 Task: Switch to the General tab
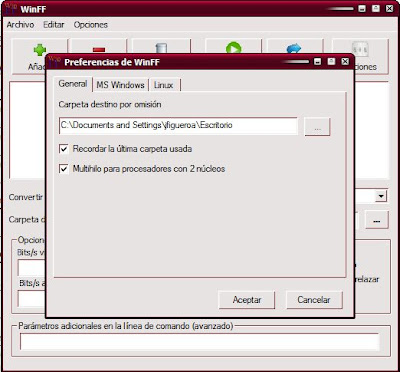73,84
